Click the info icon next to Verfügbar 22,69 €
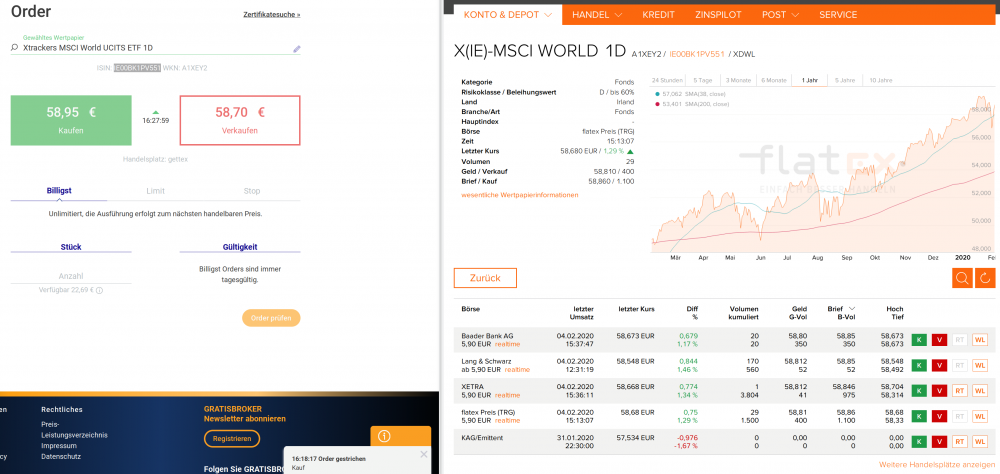The image size is (1000, 474). click(99, 290)
